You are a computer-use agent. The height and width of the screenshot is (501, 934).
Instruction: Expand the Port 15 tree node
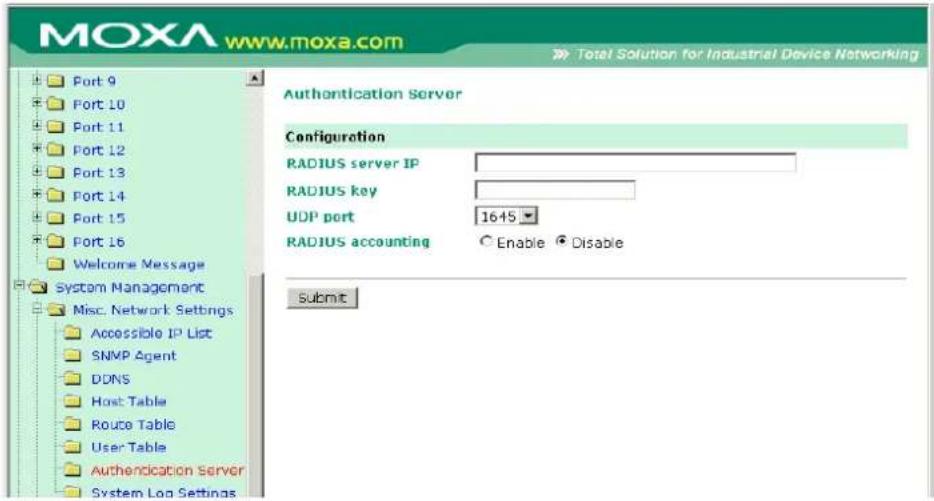click(x=37, y=217)
